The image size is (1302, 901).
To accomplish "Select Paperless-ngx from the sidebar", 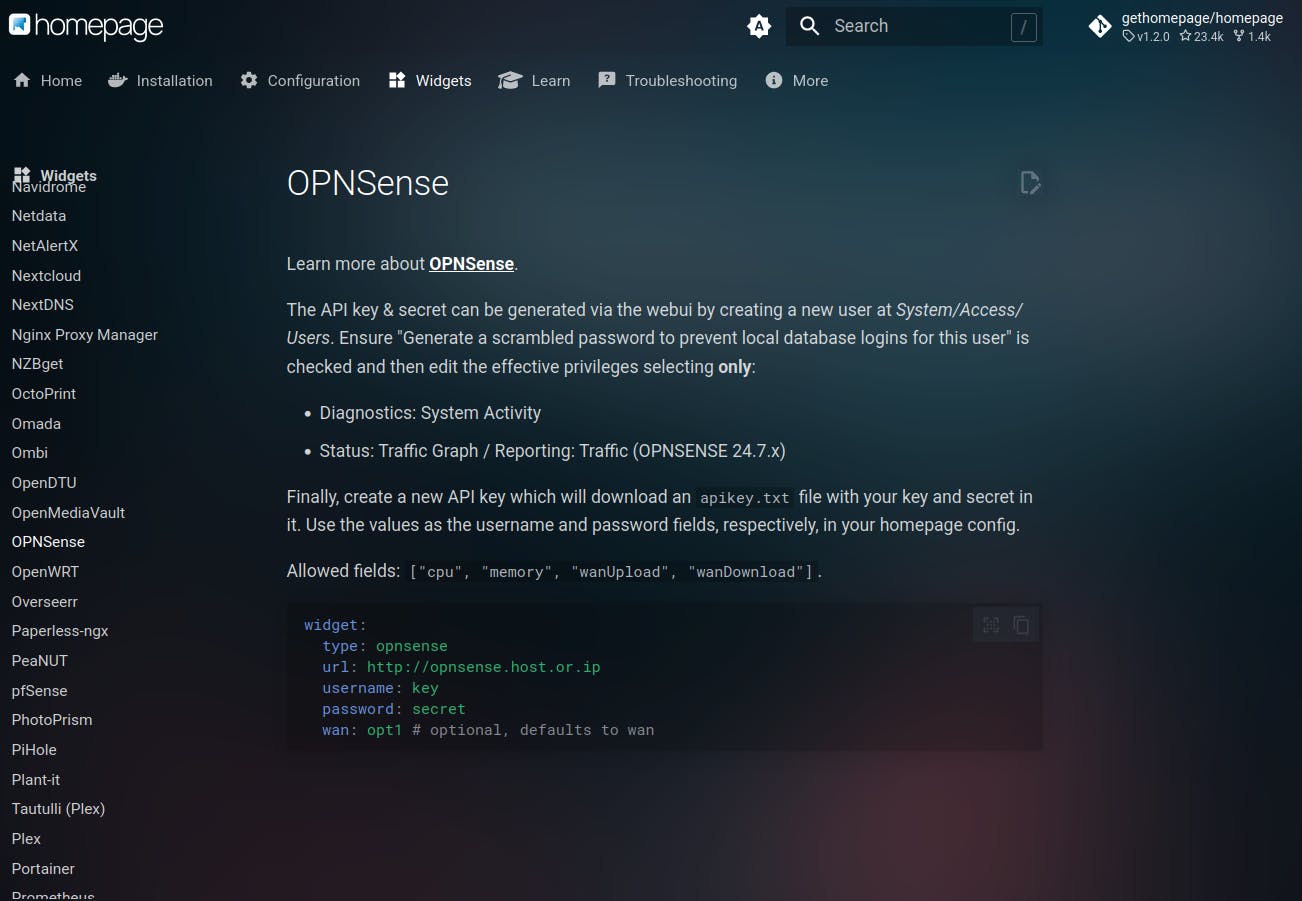I will point(60,631).
